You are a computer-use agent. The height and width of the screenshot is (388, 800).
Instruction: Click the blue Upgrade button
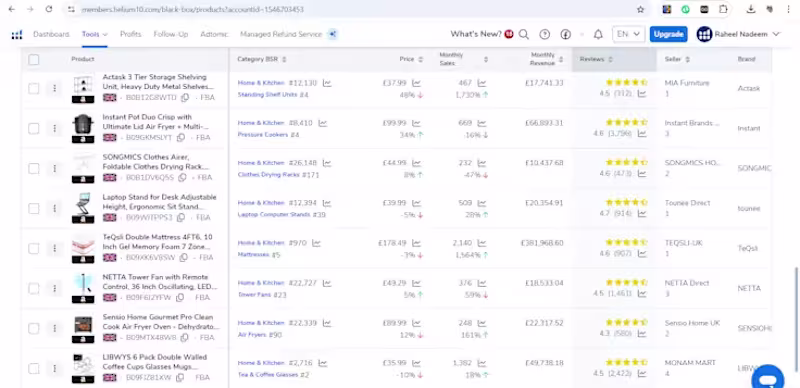(668, 34)
